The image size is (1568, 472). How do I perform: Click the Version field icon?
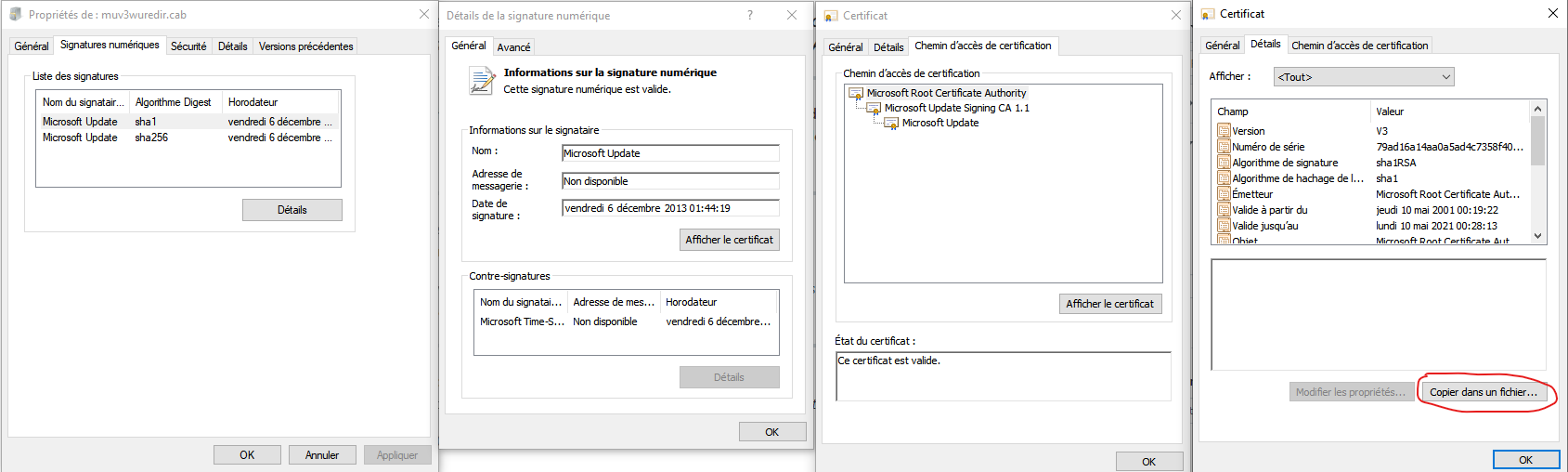(x=1224, y=131)
